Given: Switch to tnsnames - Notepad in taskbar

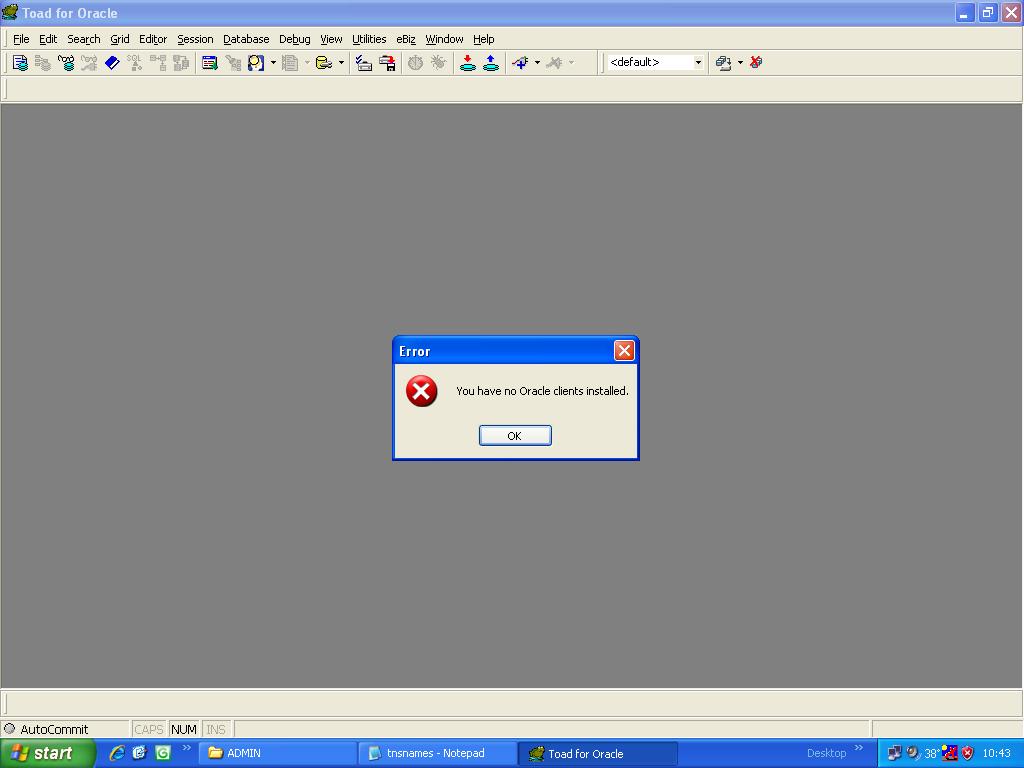Looking at the screenshot, I should (x=436, y=753).
